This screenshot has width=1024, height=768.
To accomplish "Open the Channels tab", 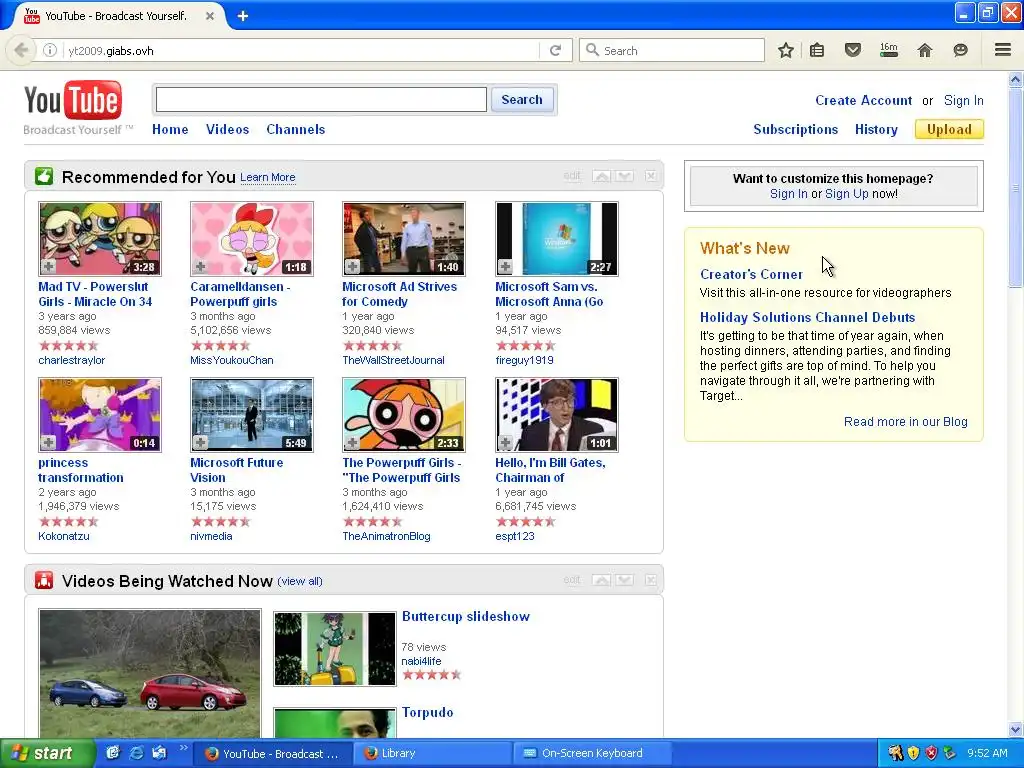I will (295, 129).
